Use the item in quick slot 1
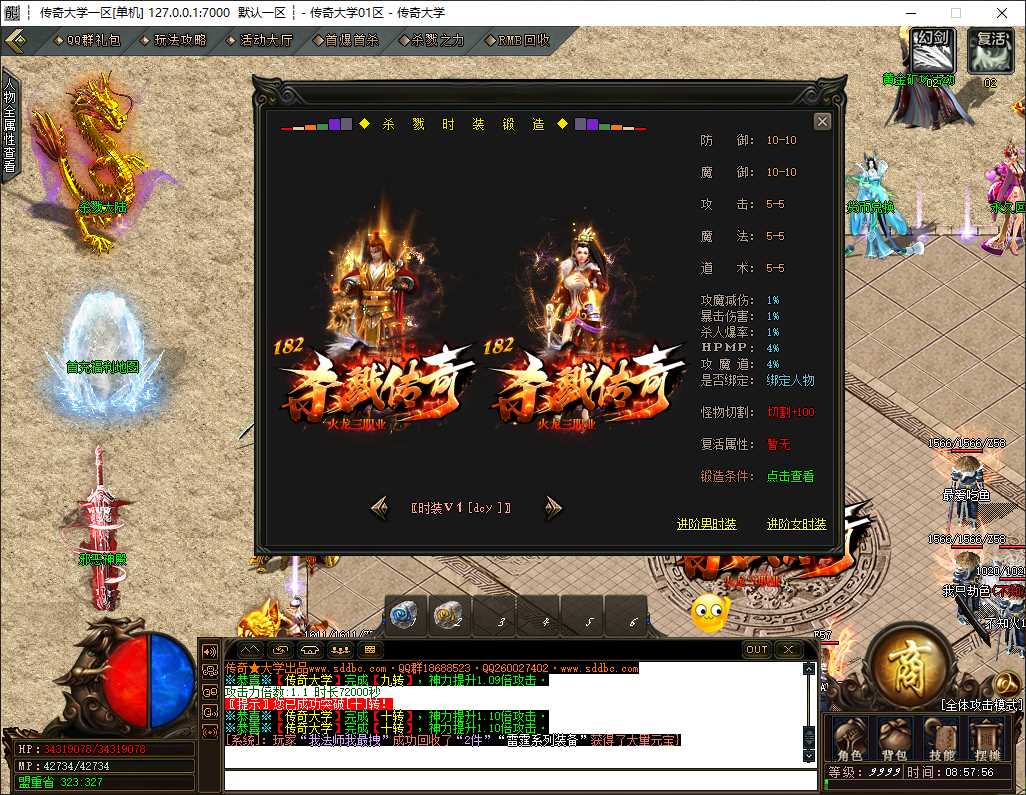 [x=404, y=615]
